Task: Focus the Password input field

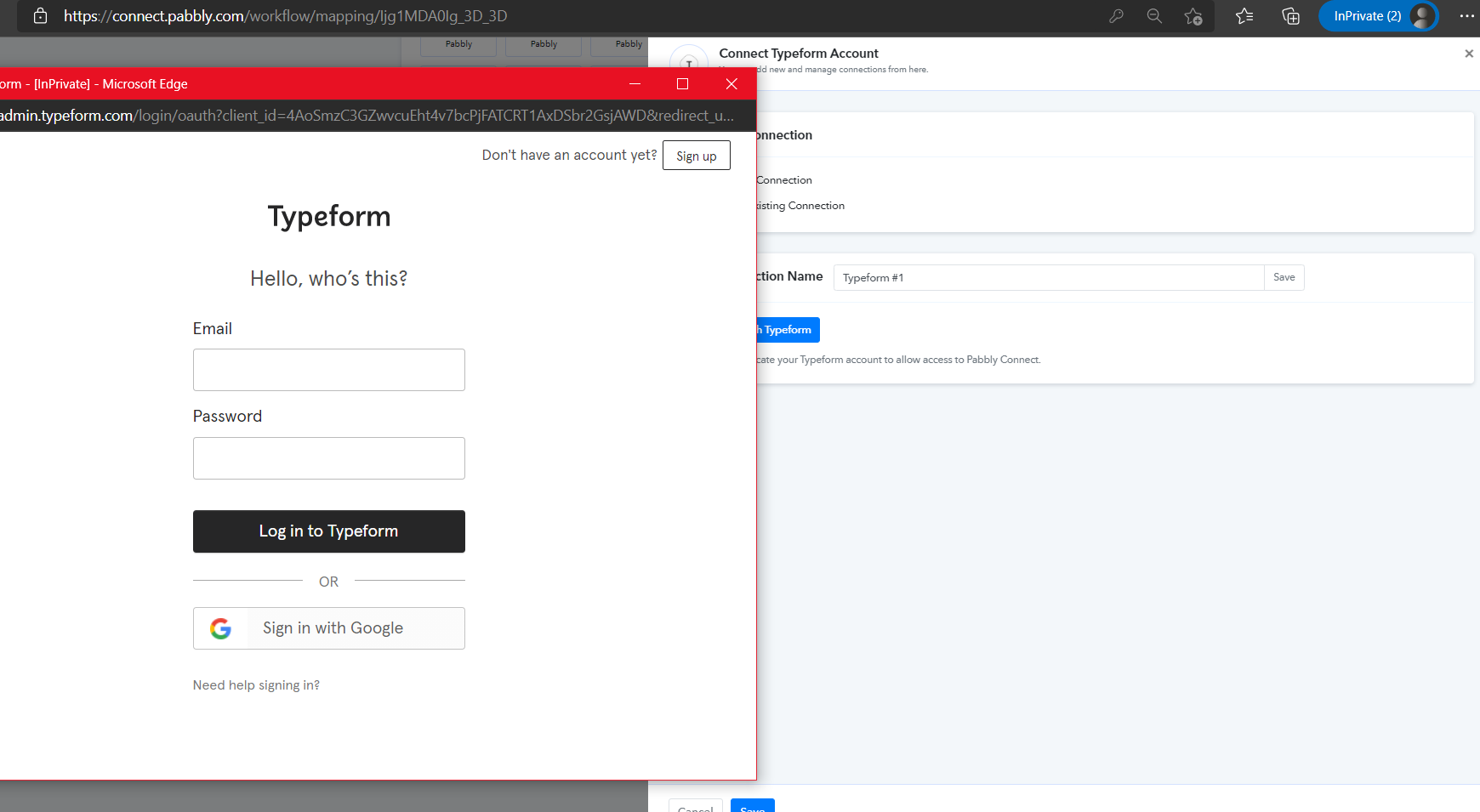Action: point(329,458)
